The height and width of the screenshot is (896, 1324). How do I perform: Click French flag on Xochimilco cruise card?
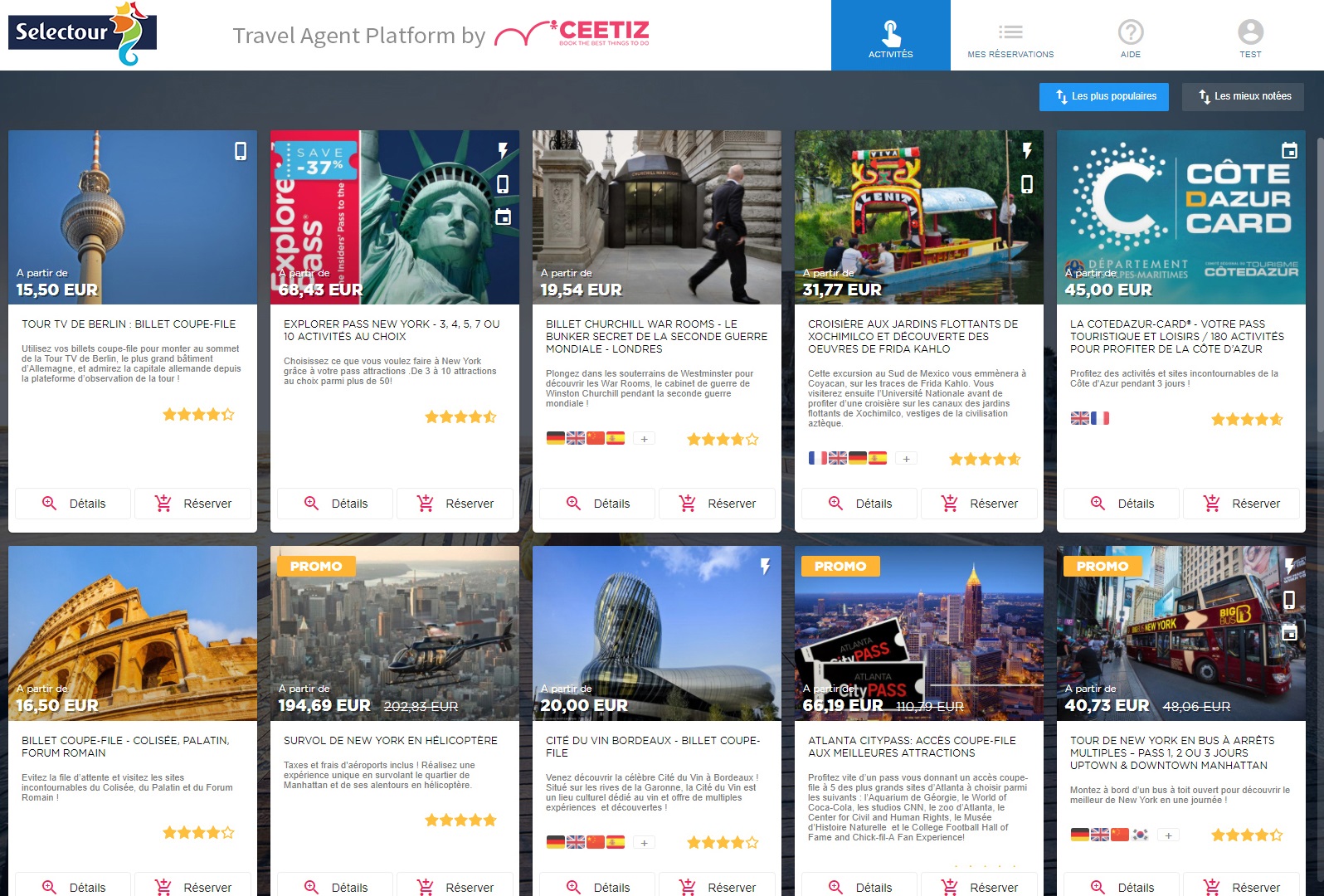[818, 458]
